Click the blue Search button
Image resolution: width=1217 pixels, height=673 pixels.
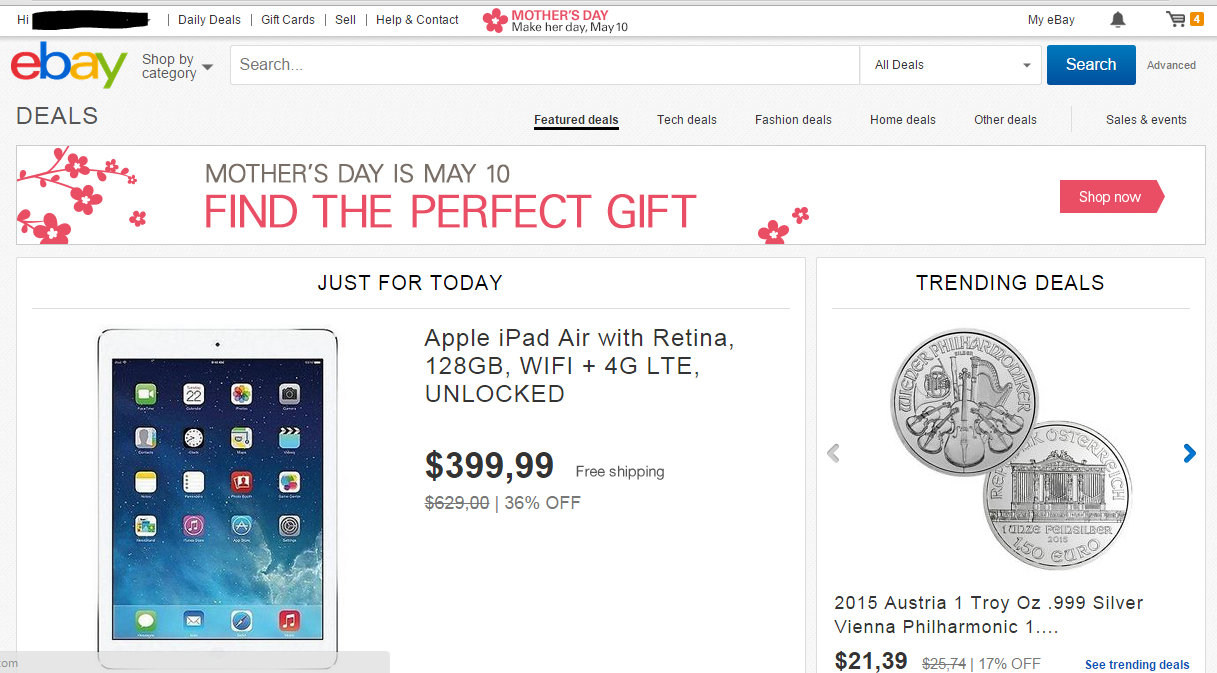(1091, 65)
